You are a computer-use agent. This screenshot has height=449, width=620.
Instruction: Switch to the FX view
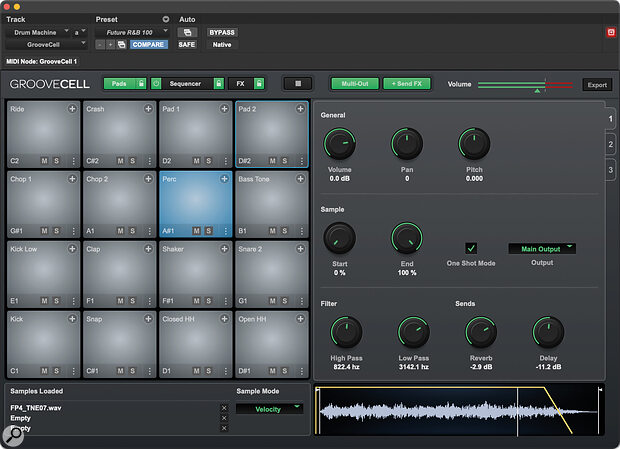240,83
